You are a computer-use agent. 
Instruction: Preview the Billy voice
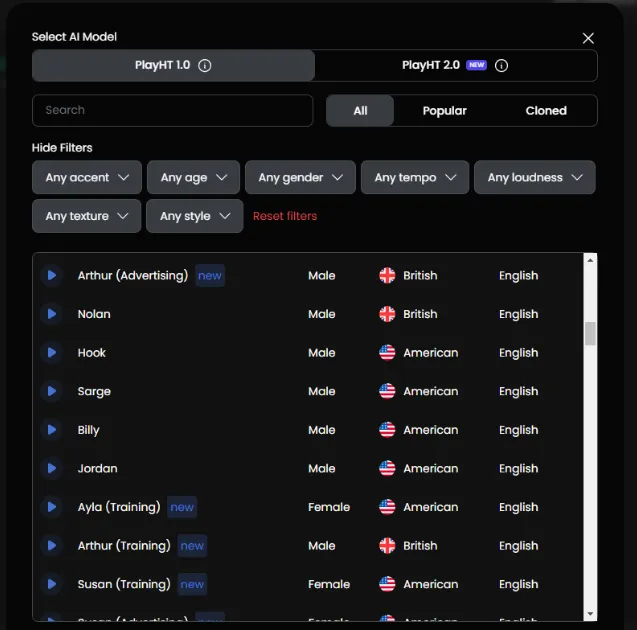tap(52, 430)
